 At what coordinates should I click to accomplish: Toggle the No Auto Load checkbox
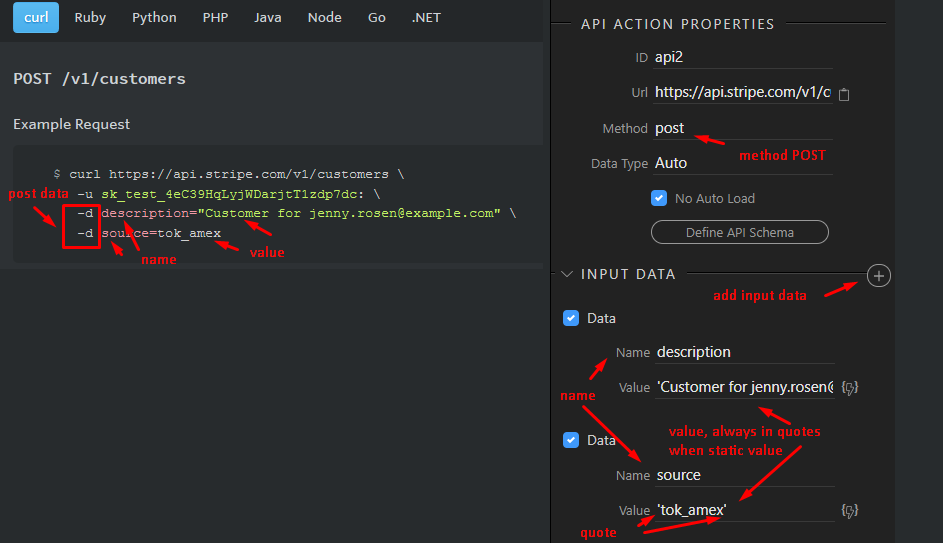(x=659, y=198)
